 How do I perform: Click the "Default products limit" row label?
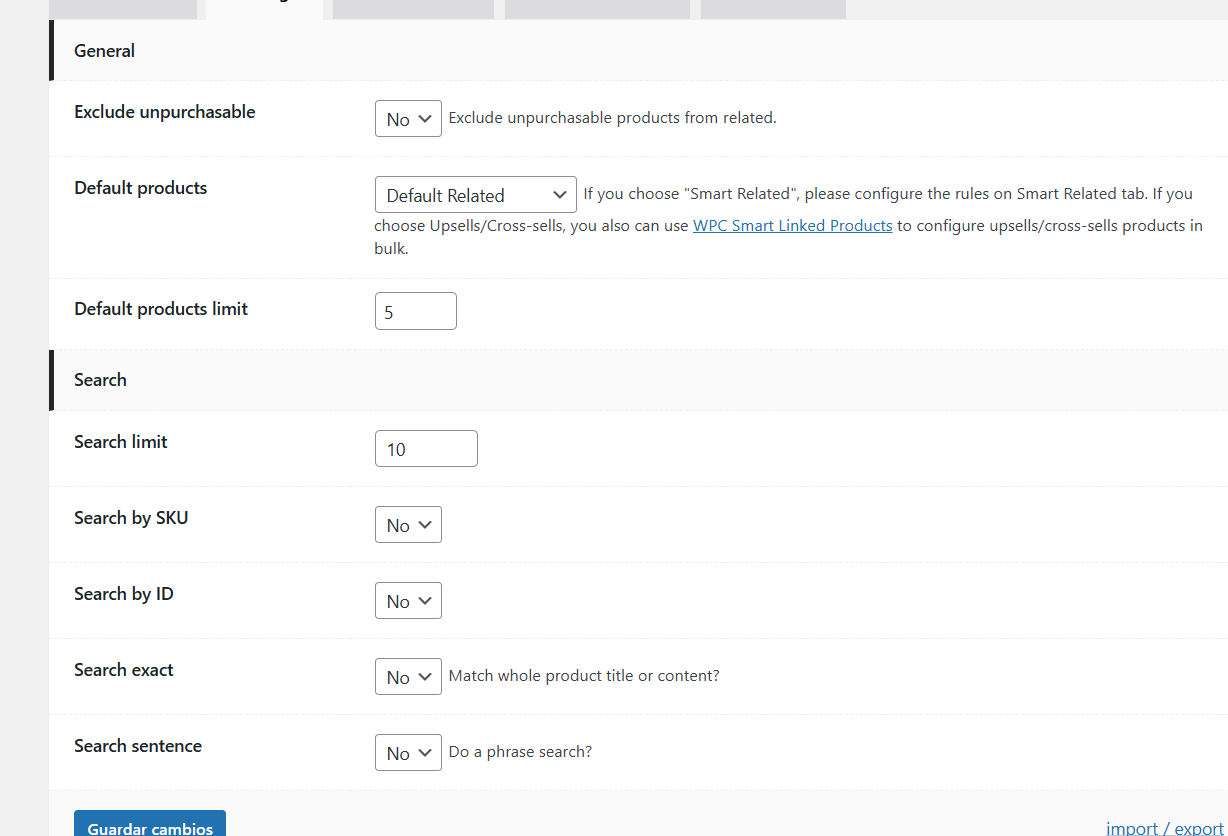160,309
